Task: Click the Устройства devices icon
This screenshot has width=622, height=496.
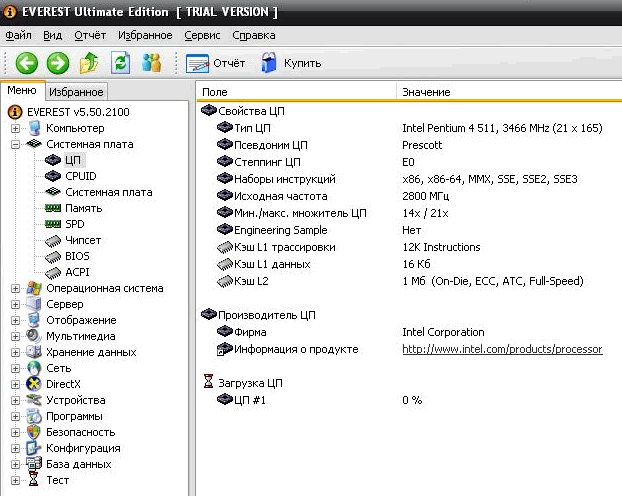Action: pos(34,400)
